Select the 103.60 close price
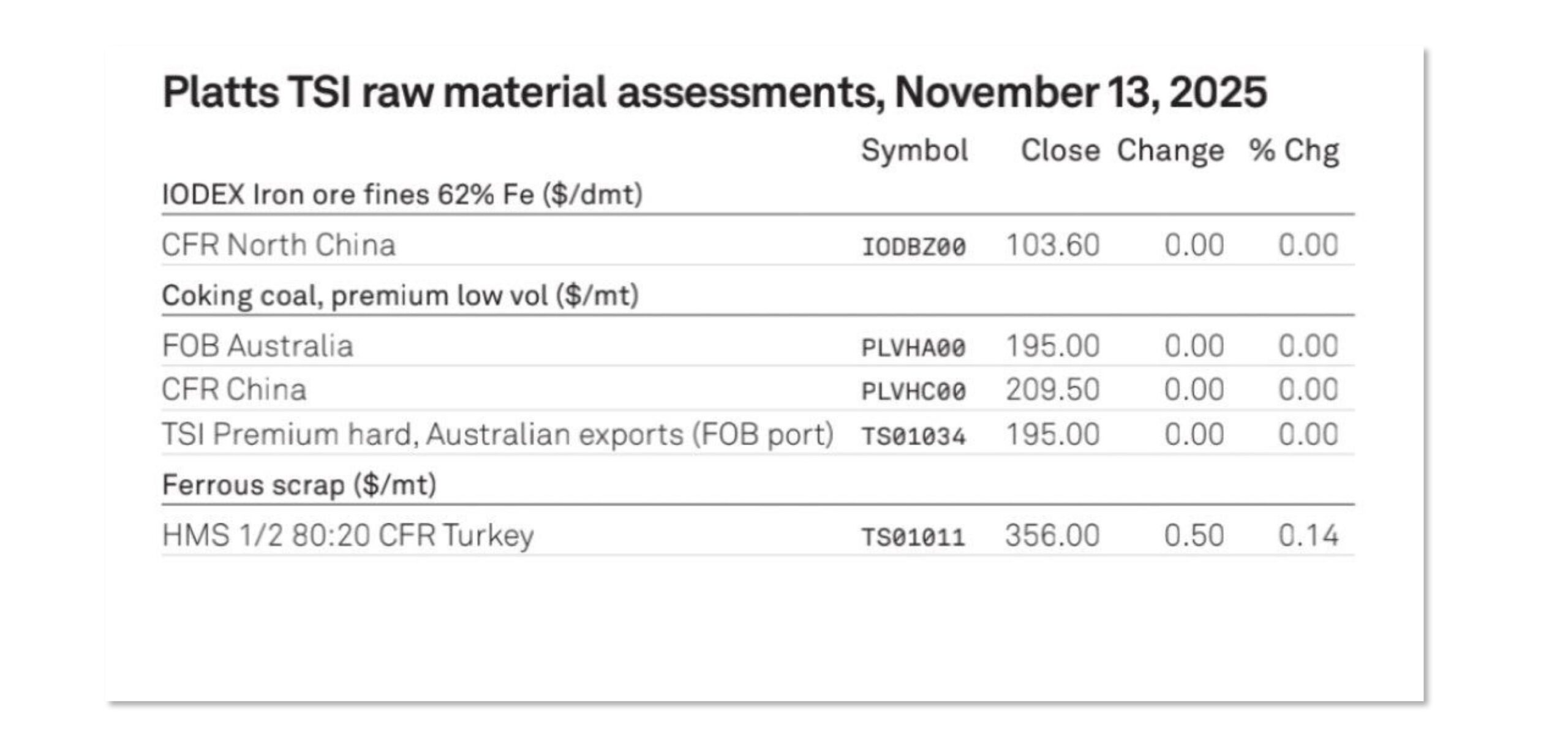The height and width of the screenshot is (736, 1568). point(1053,246)
